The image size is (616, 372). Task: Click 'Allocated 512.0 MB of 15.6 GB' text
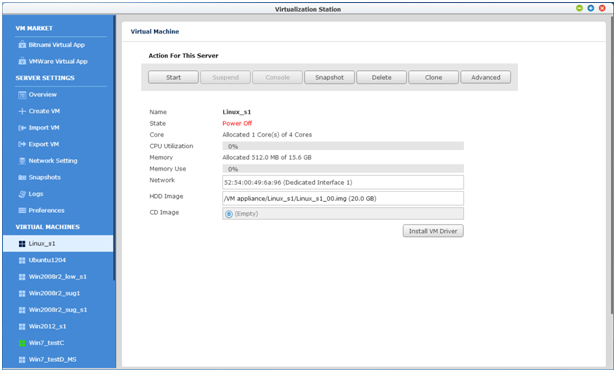pos(267,158)
